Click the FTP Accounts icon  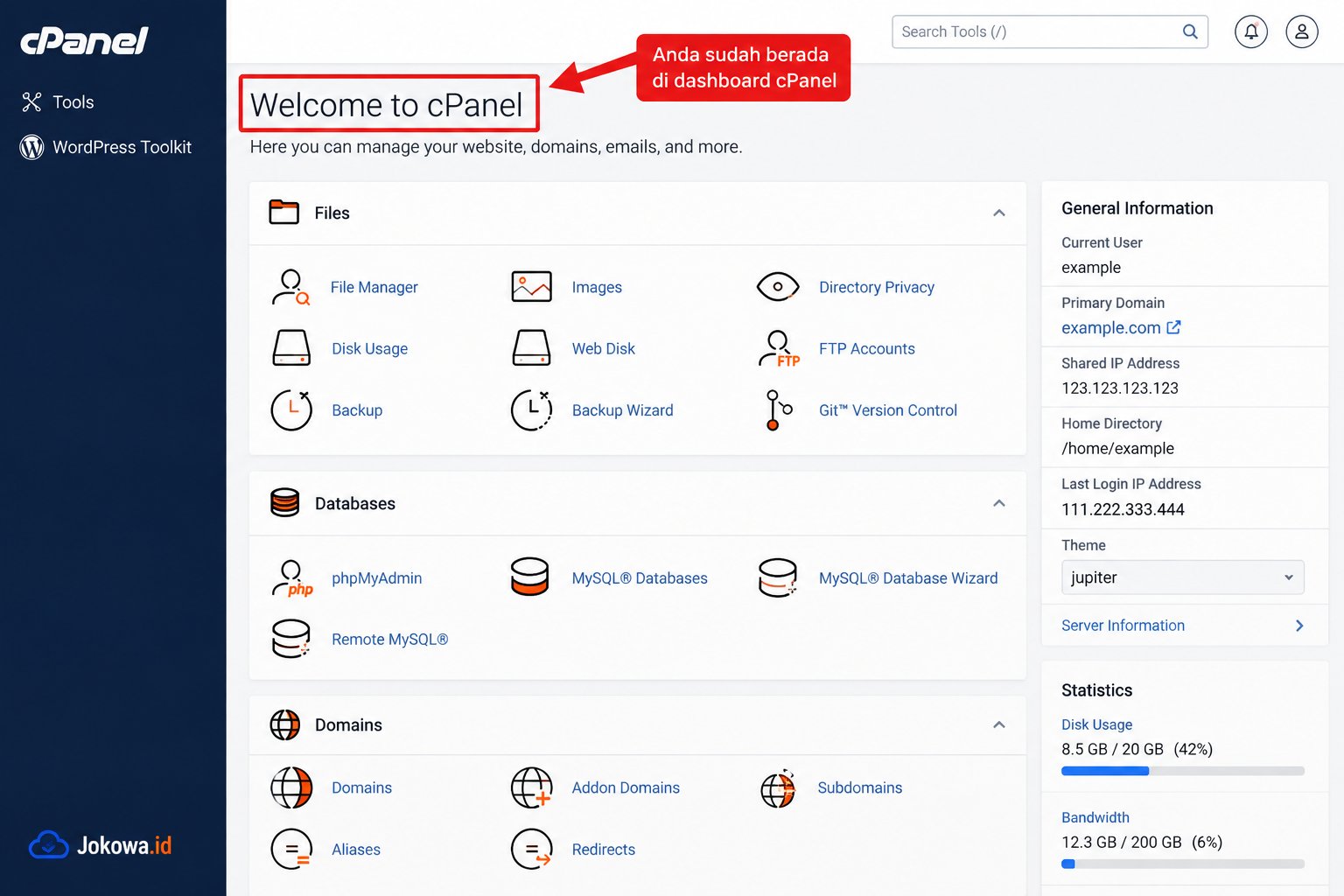(x=779, y=348)
